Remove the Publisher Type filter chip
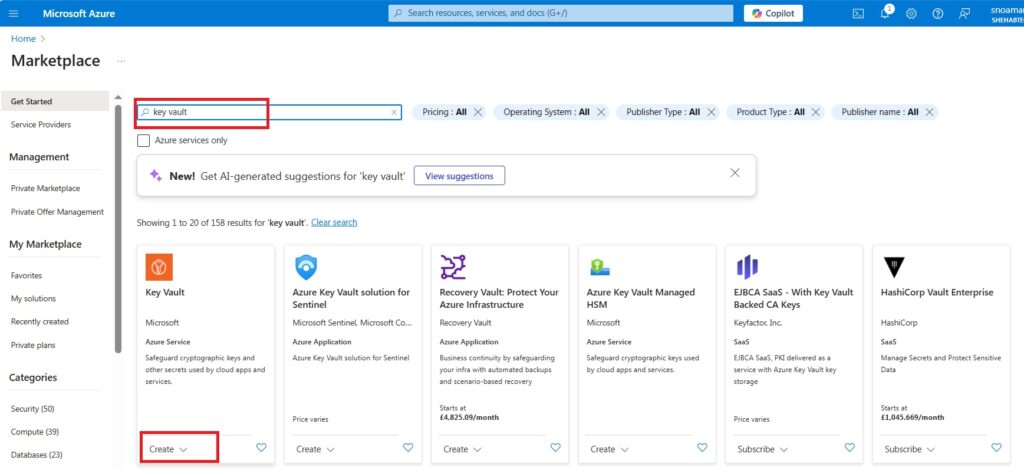This screenshot has height=470, width=1024. 711,112
